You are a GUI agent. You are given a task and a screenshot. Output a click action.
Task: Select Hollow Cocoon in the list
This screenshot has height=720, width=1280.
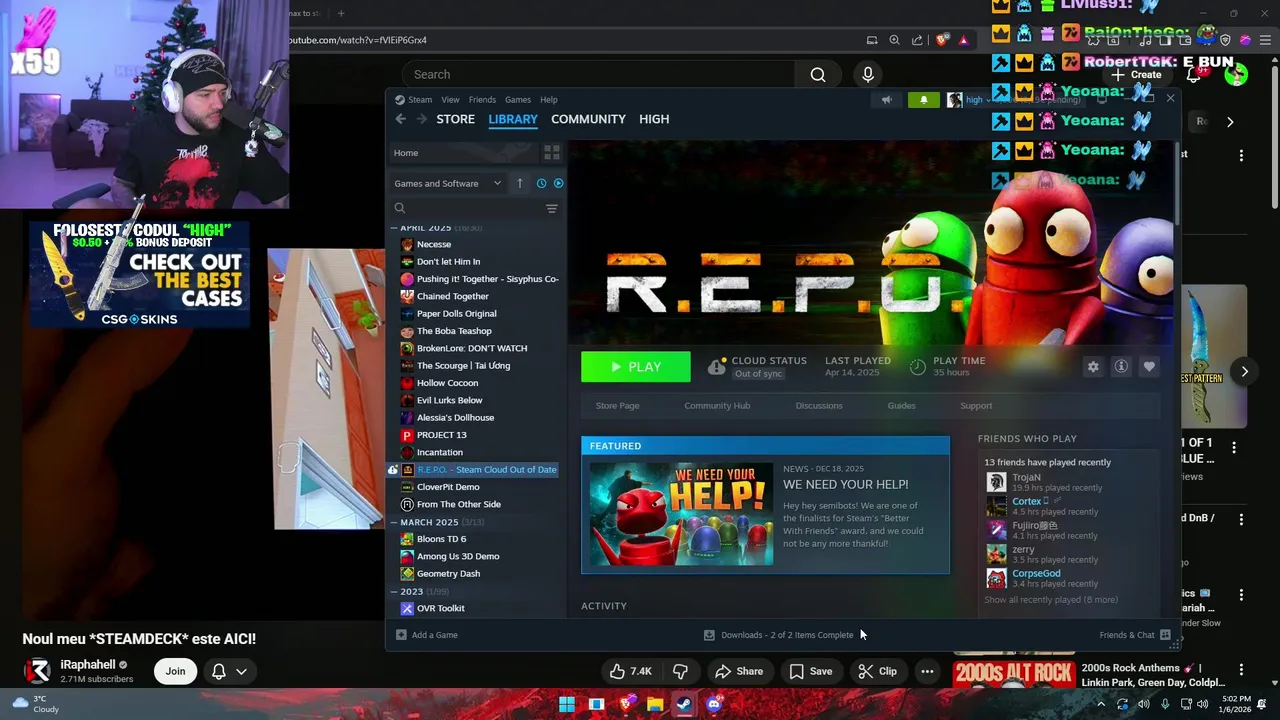pyautogui.click(x=447, y=383)
